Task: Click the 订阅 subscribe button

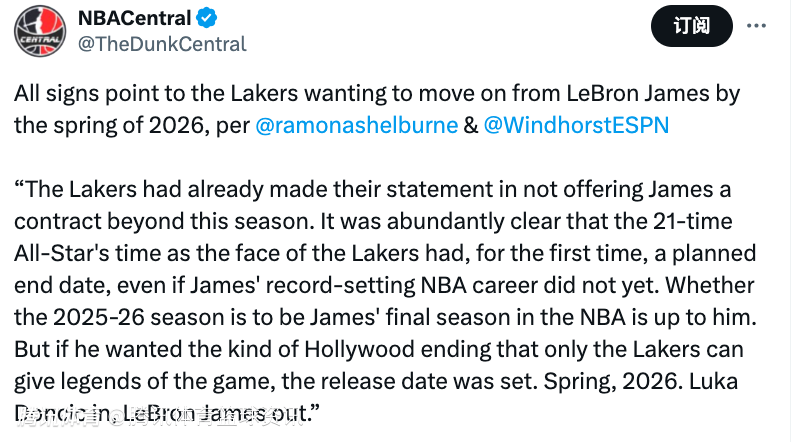Action: (692, 26)
